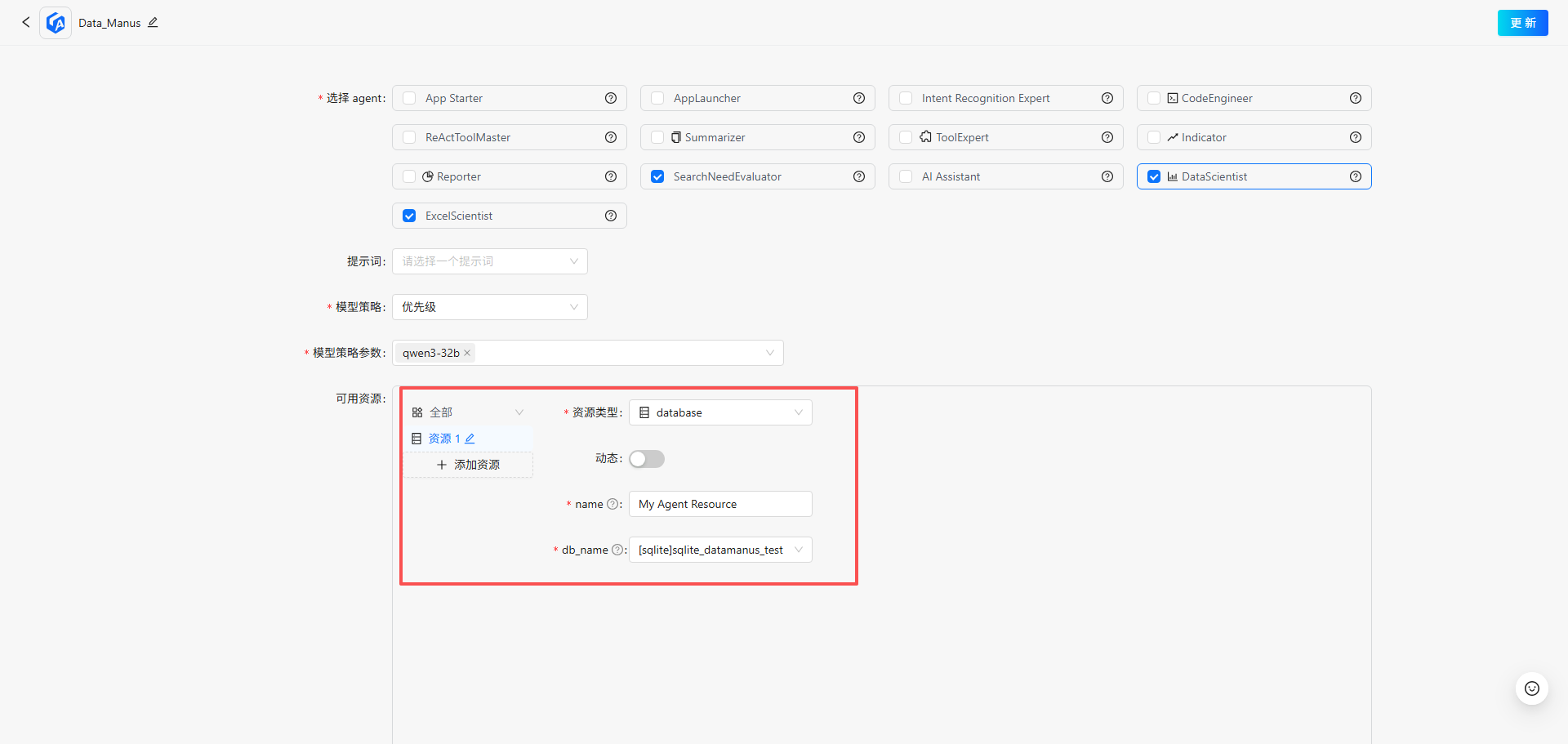This screenshot has width=1568, height=744.
Task: Uncheck the SearchNeedEvaluator agent checkbox
Action: [657, 176]
